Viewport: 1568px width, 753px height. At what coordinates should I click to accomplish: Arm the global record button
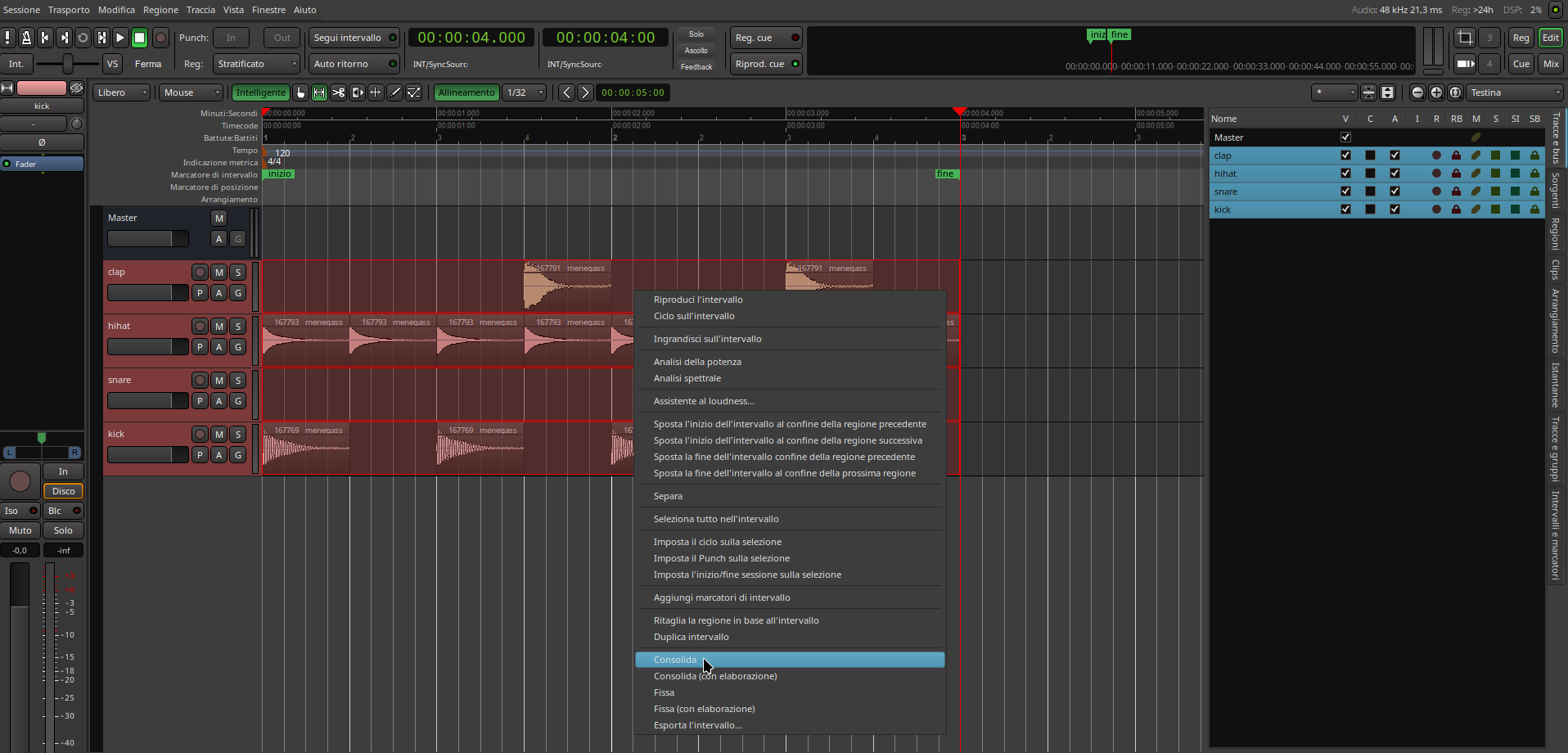tap(161, 38)
